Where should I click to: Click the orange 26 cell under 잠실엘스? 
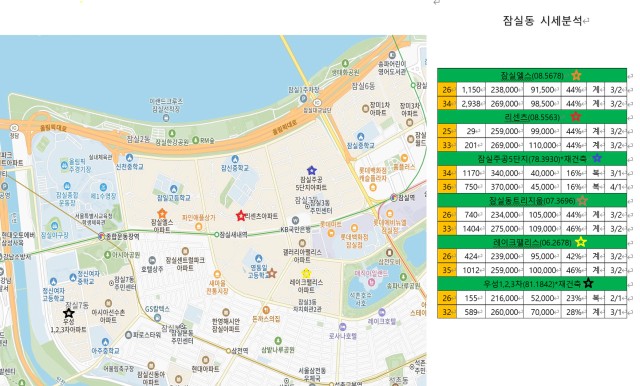coord(447,90)
